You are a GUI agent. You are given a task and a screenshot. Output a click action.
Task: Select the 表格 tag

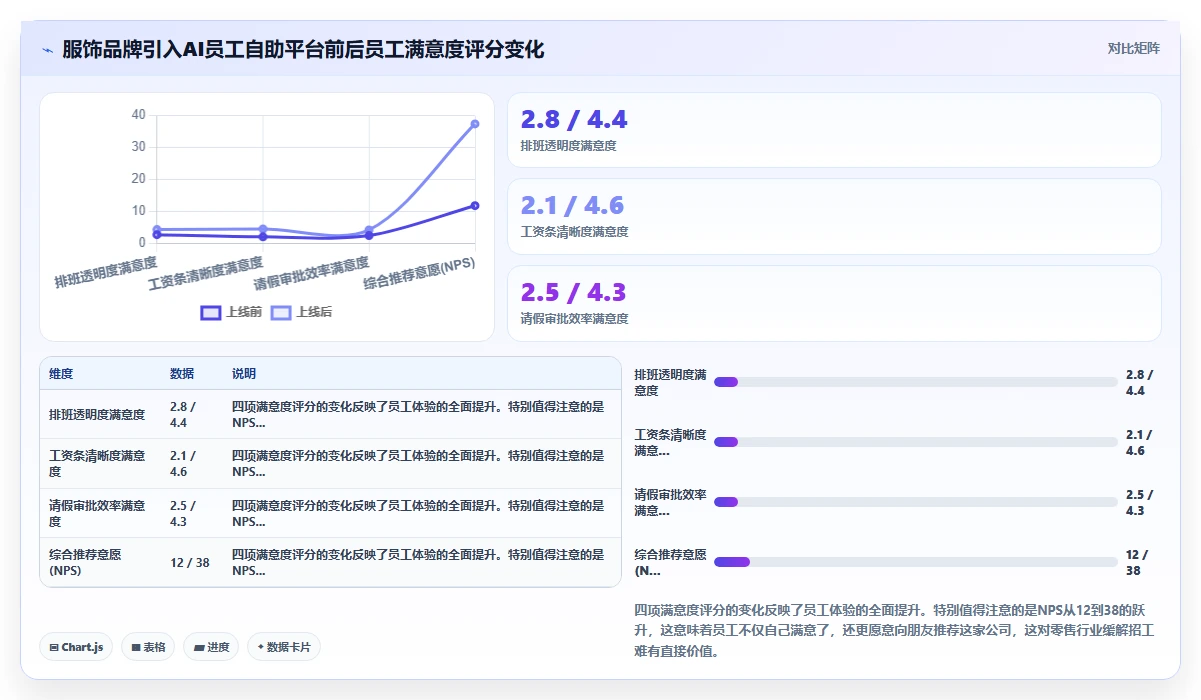[148, 647]
